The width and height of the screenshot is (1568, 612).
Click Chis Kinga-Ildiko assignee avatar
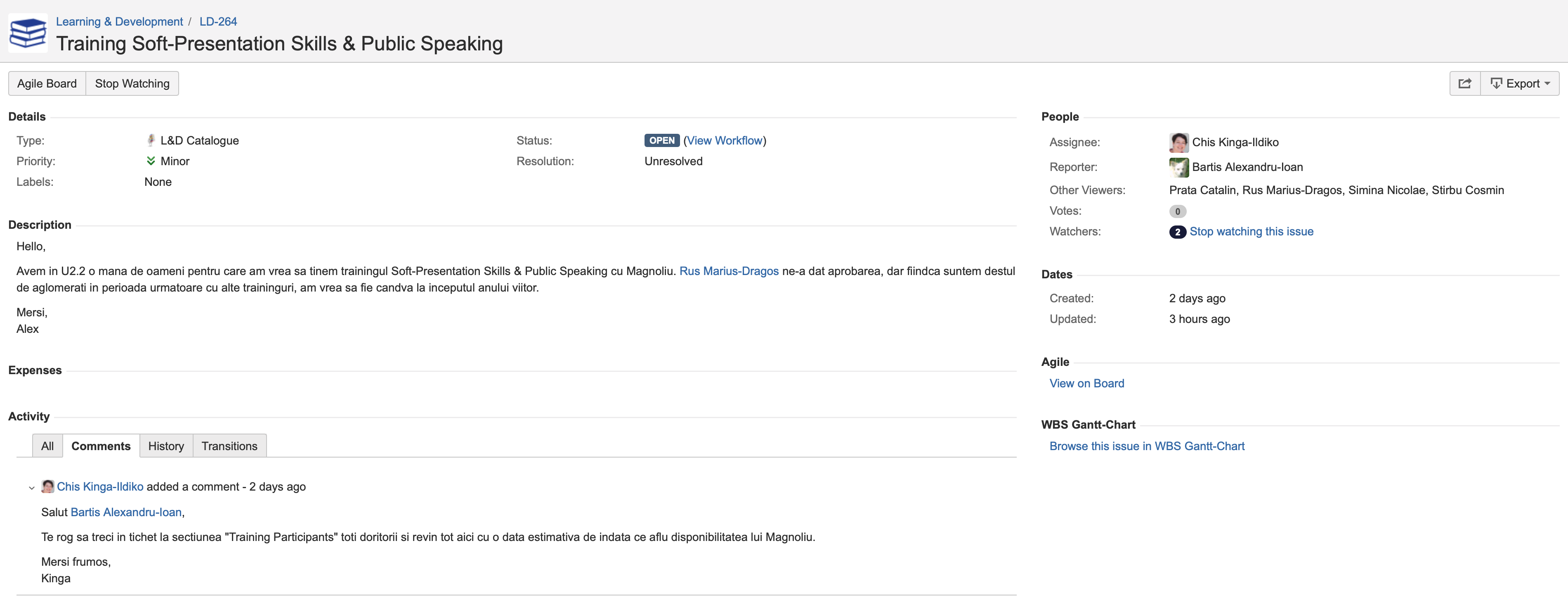[1178, 142]
